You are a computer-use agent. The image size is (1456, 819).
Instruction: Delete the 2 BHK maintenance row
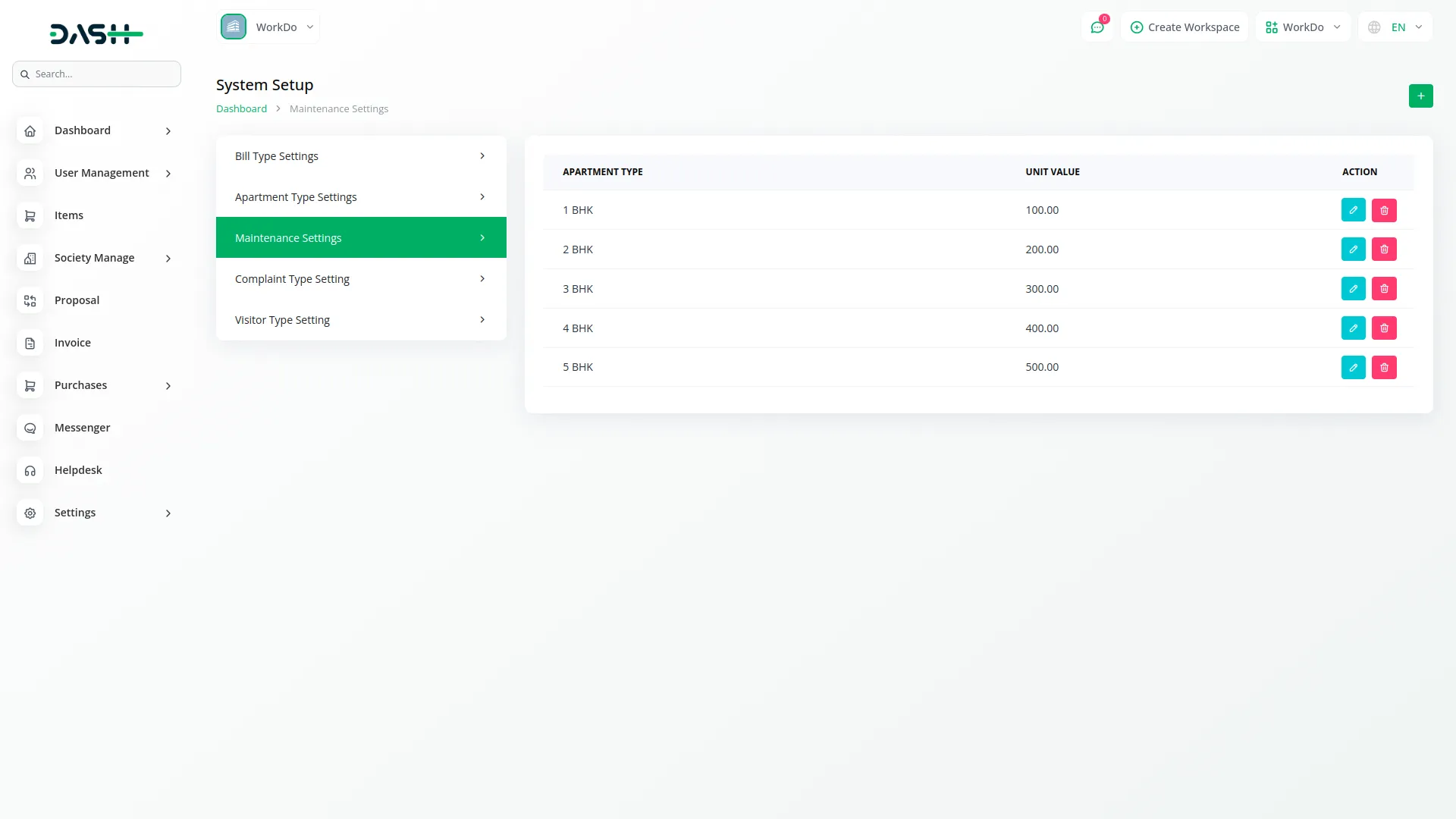pos(1384,249)
